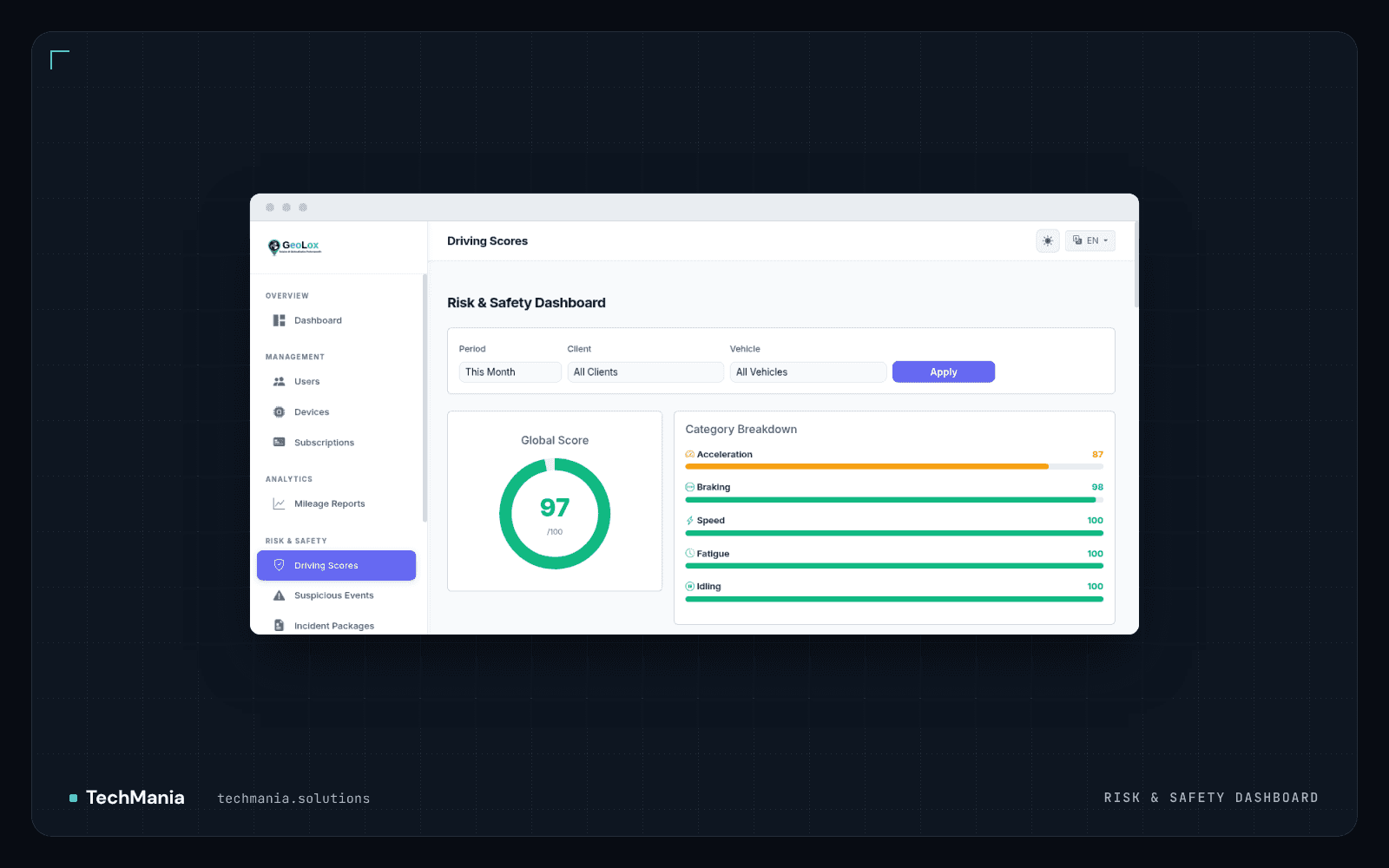Click the Idling pause icon
1389x868 pixels.
pyautogui.click(x=689, y=587)
